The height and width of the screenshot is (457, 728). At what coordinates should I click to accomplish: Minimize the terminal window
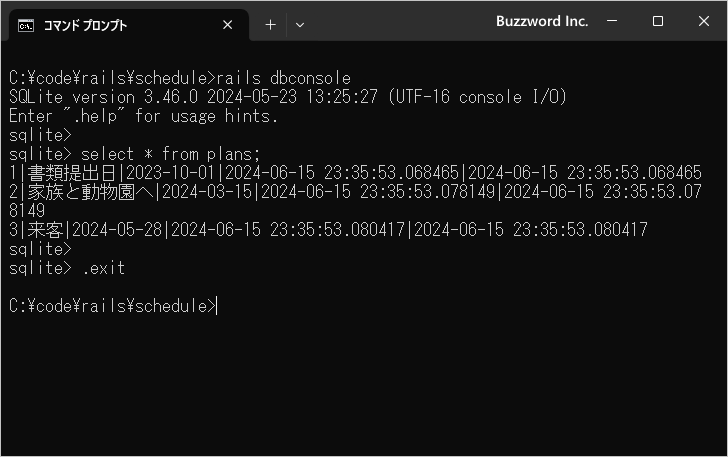pos(612,21)
